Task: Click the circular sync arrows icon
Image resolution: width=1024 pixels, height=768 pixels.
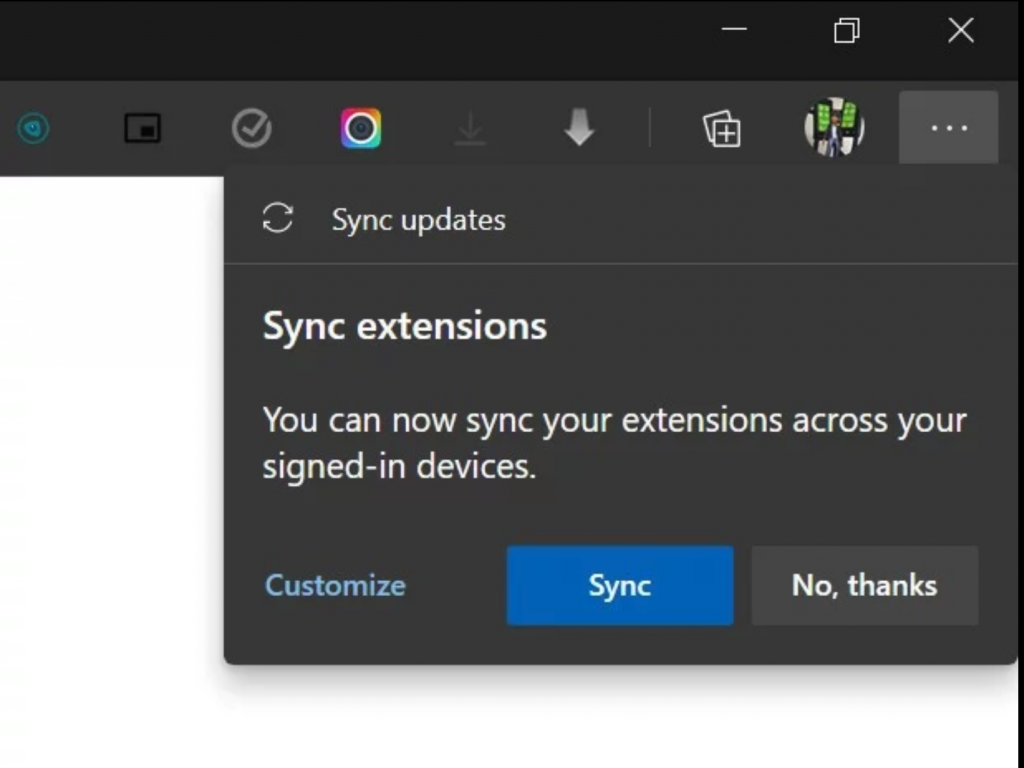Action: (277, 219)
